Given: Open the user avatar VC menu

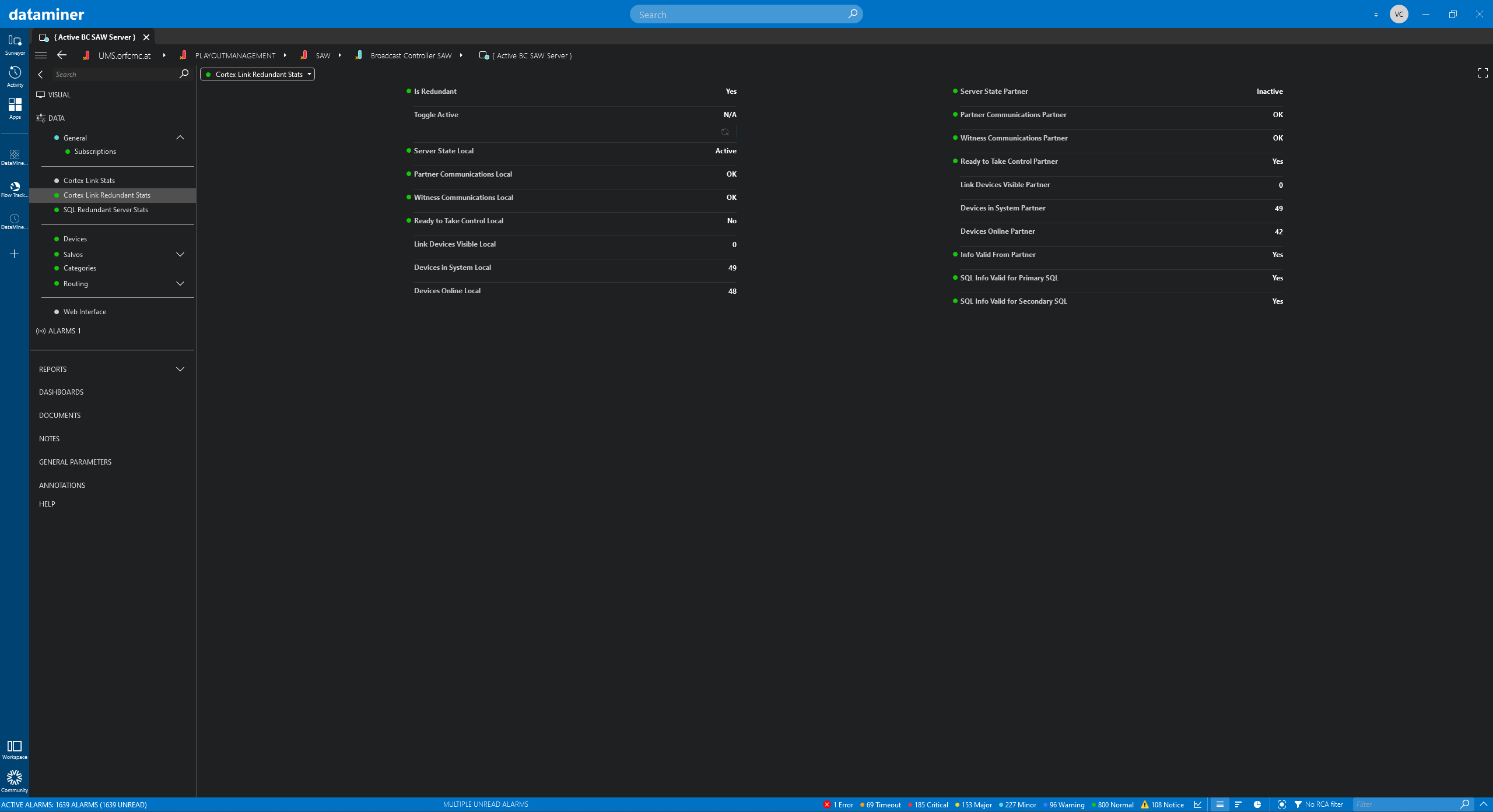Looking at the screenshot, I should [1399, 14].
